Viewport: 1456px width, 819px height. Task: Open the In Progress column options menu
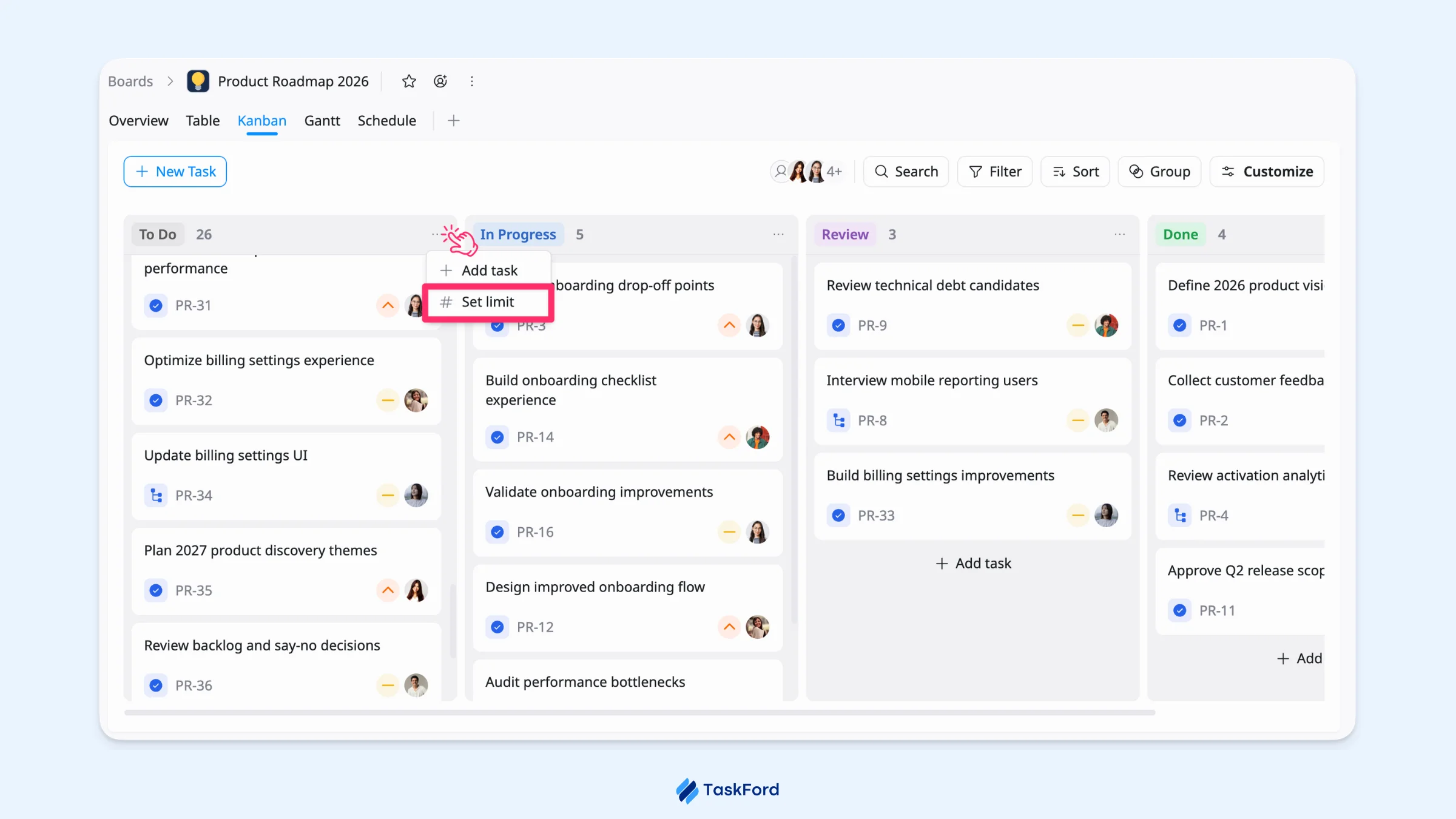(778, 234)
